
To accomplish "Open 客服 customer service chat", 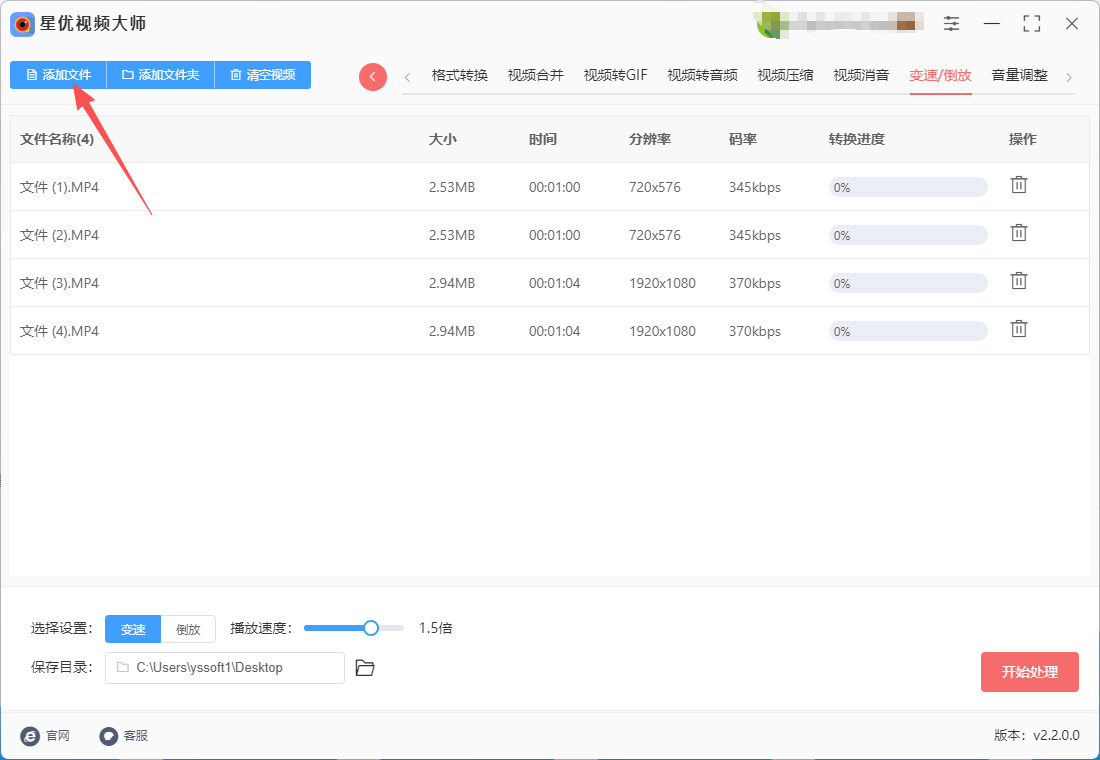I will pyautogui.click(x=124, y=736).
